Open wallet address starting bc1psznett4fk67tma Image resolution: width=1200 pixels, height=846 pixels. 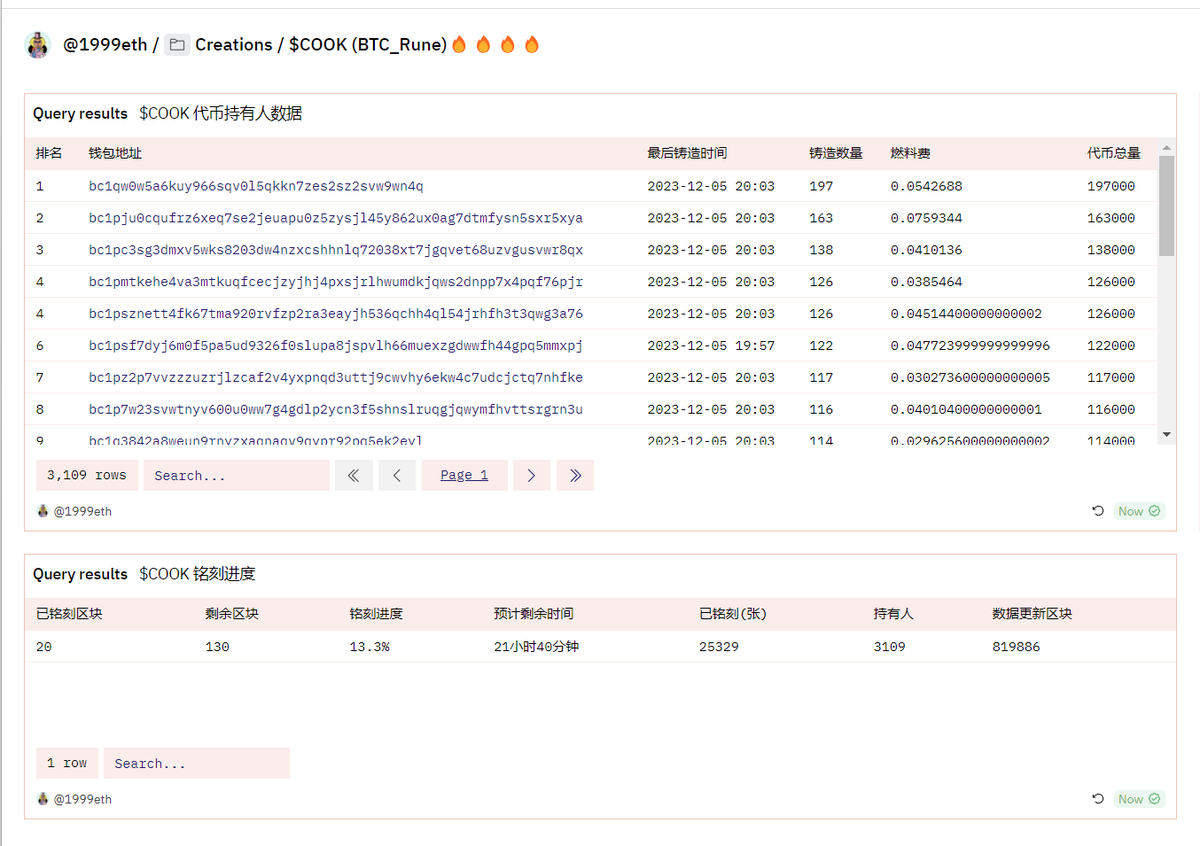pos(336,314)
